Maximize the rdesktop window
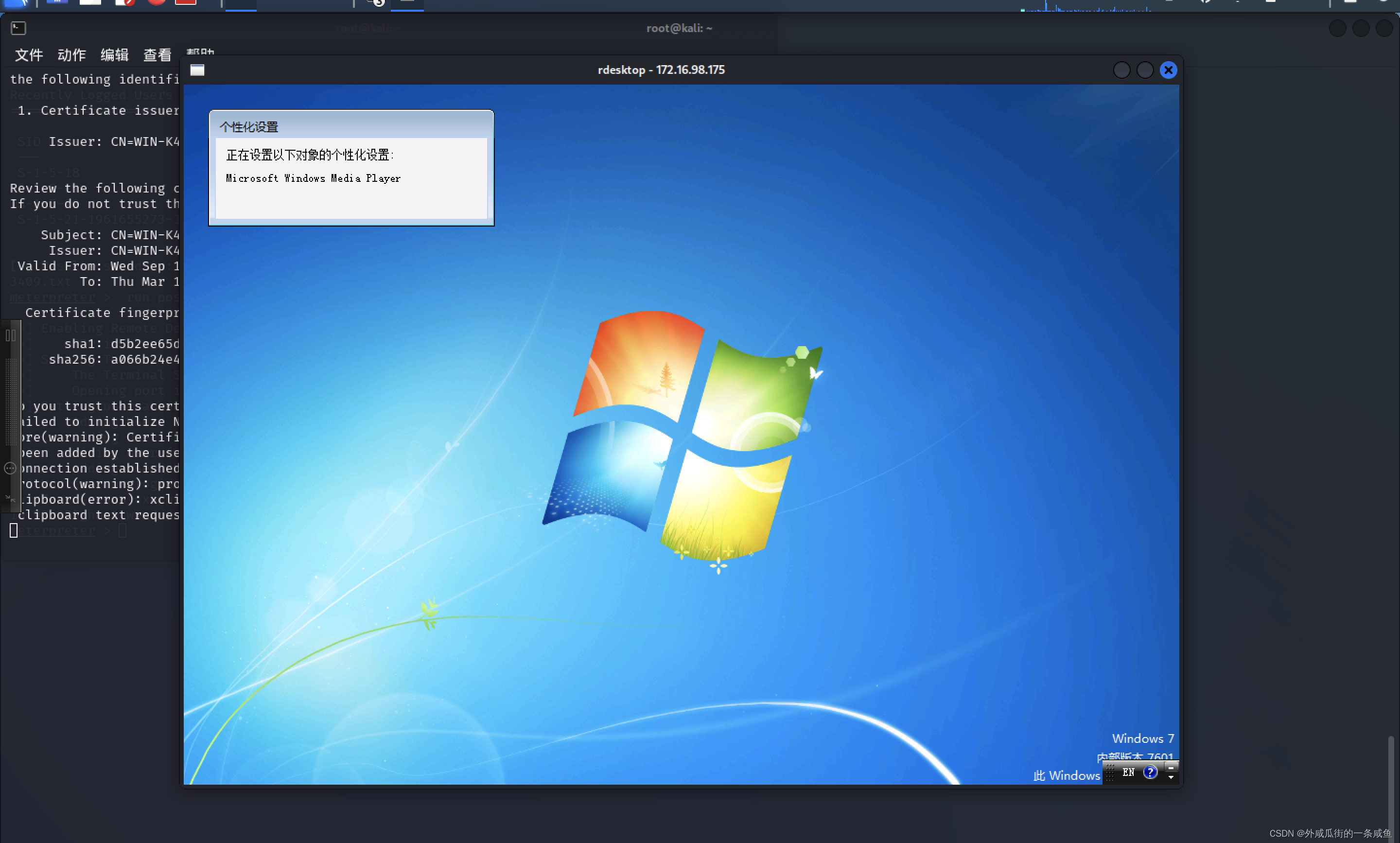This screenshot has height=843, width=1400. (x=1144, y=70)
